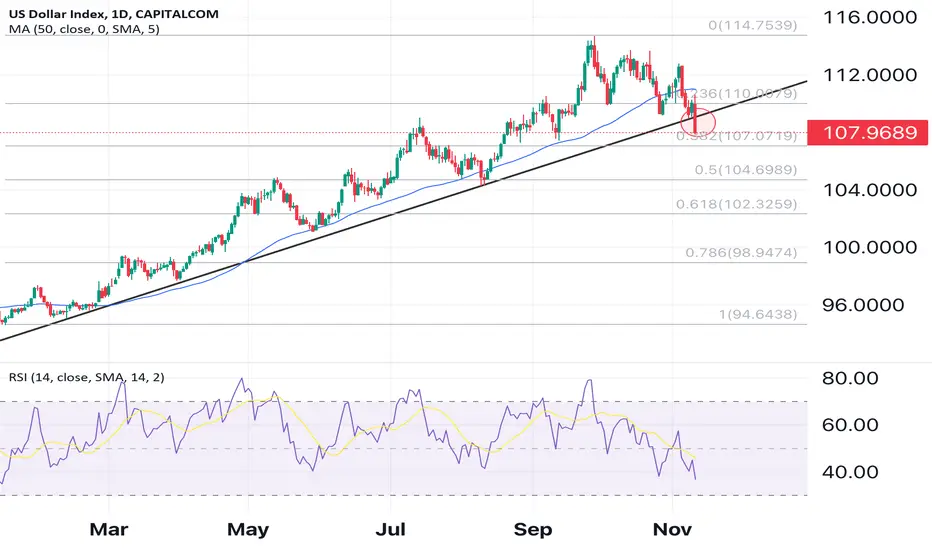
Task: Select the 0.786(98.9474) Fibonacci level label
Action: [x=741, y=253]
